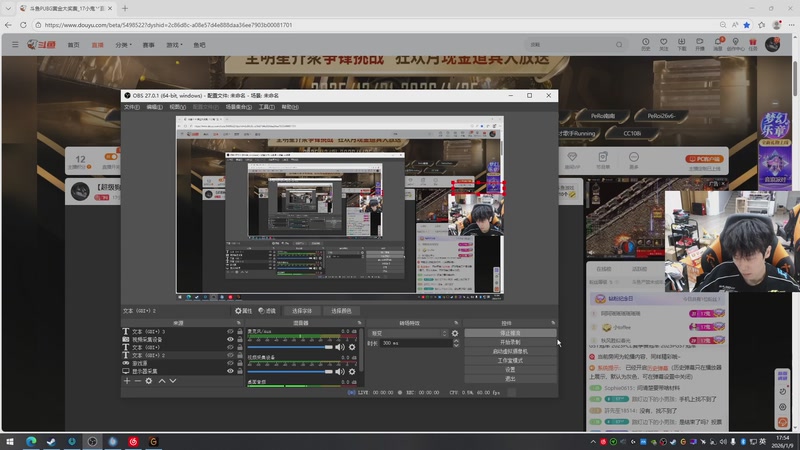This screenshot has height=450, width=800.
Task: Click the 开始录制 button
Action: (510, 342)
